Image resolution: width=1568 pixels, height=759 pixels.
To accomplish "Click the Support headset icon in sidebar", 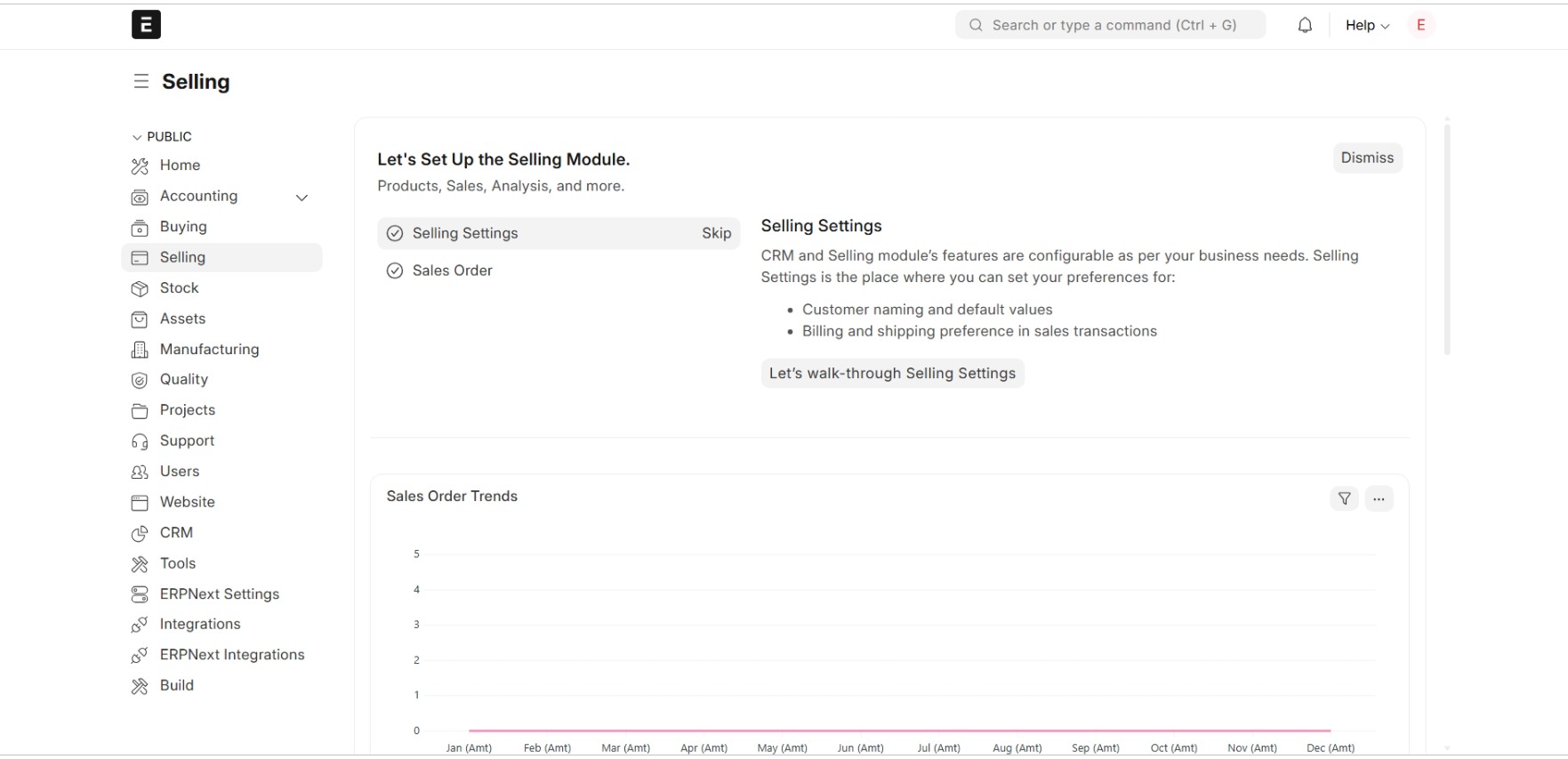I will click(x=140, y=441).
